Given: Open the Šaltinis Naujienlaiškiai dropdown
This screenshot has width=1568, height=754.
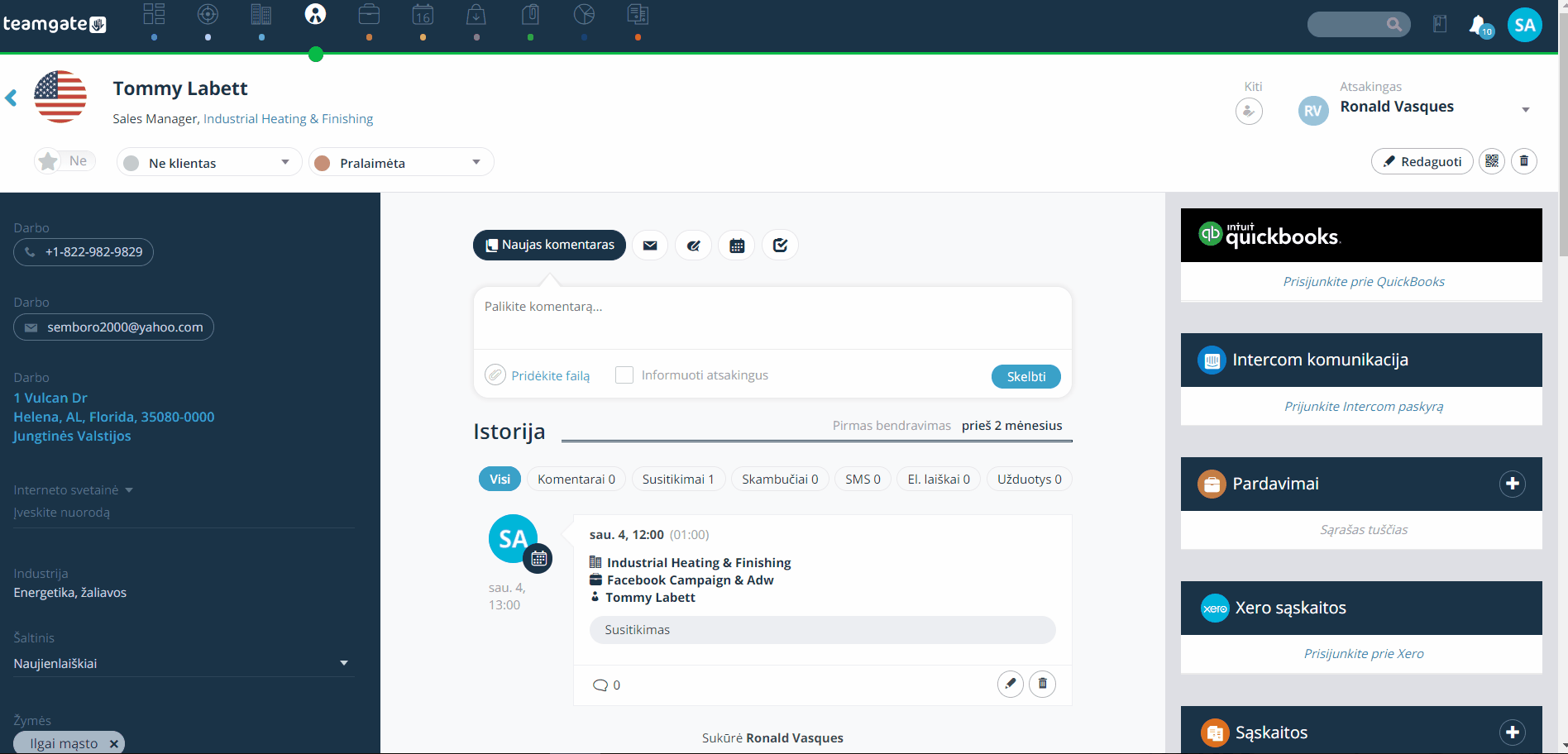Looking at the screenshot, I should click(184, 663).
